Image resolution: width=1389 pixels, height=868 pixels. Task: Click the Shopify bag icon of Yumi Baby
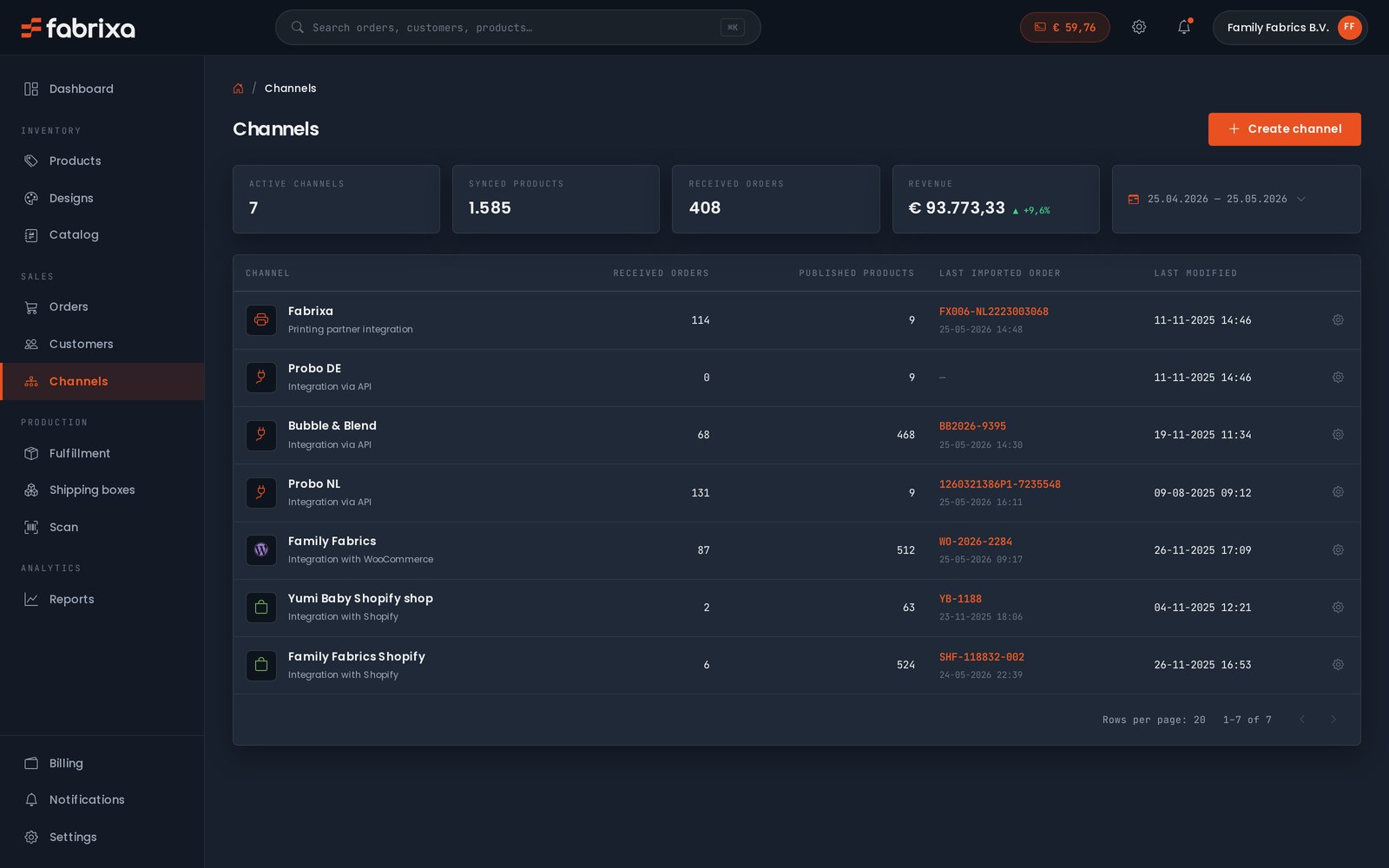[261, 608]
